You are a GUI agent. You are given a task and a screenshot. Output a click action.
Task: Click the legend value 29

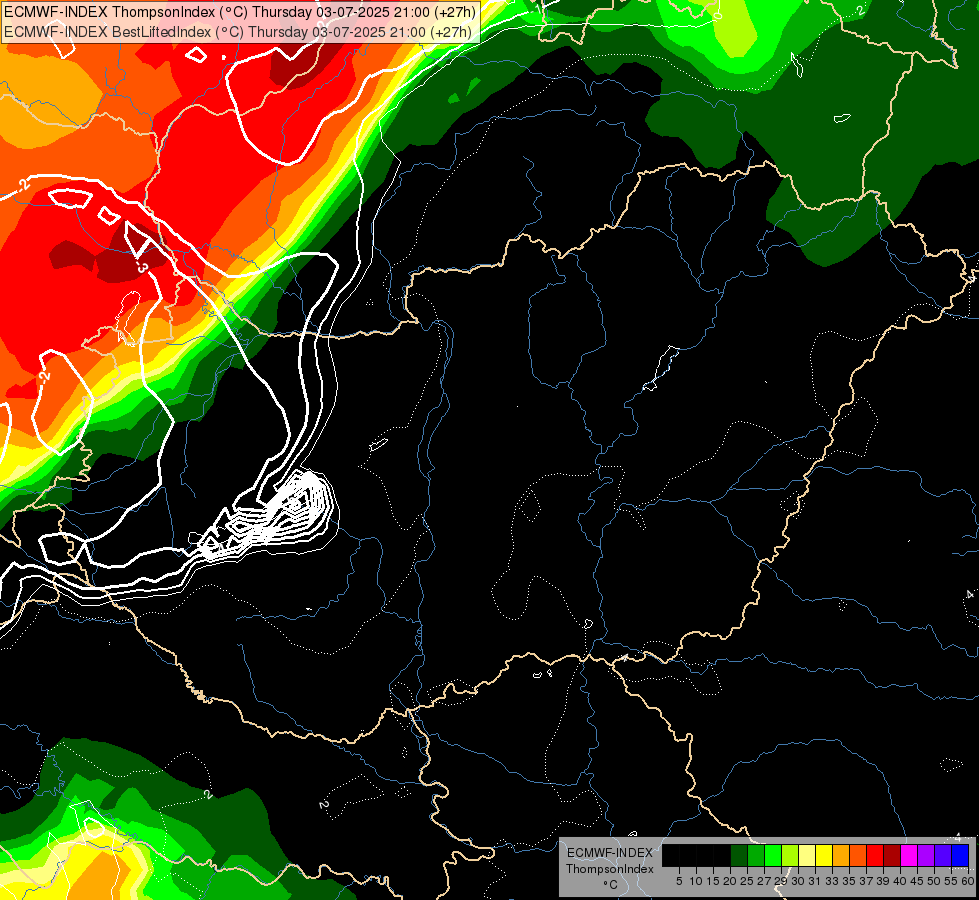[x=781, y=881]
